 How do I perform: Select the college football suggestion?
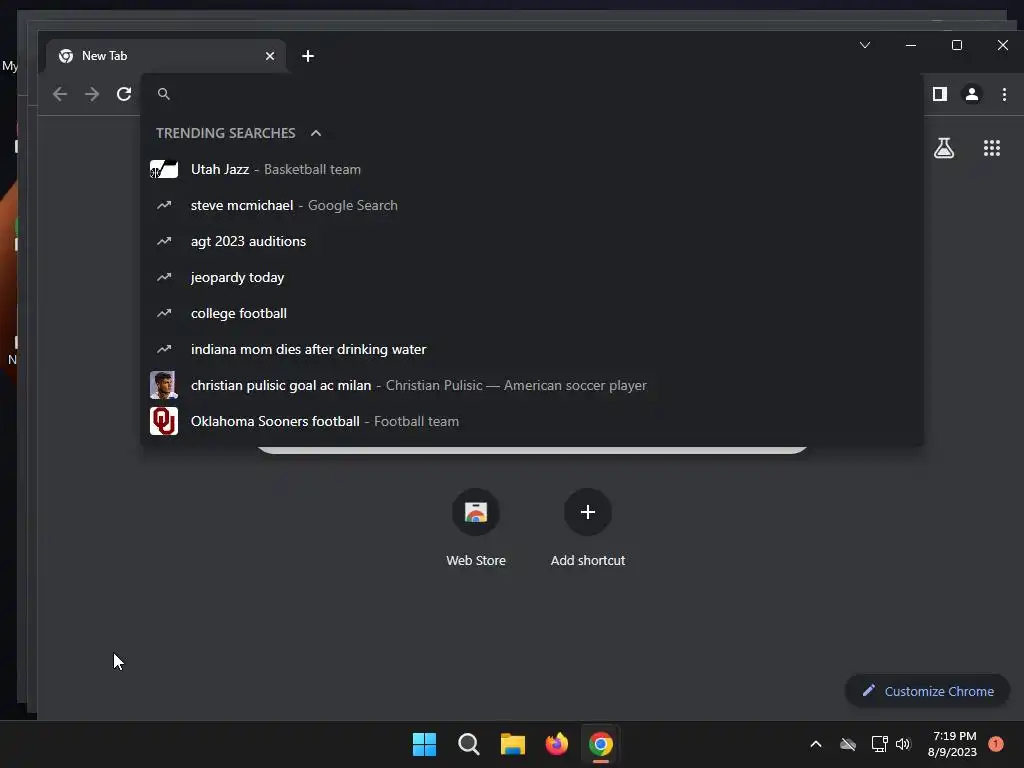pyautogui.click(x=532, y=313)
